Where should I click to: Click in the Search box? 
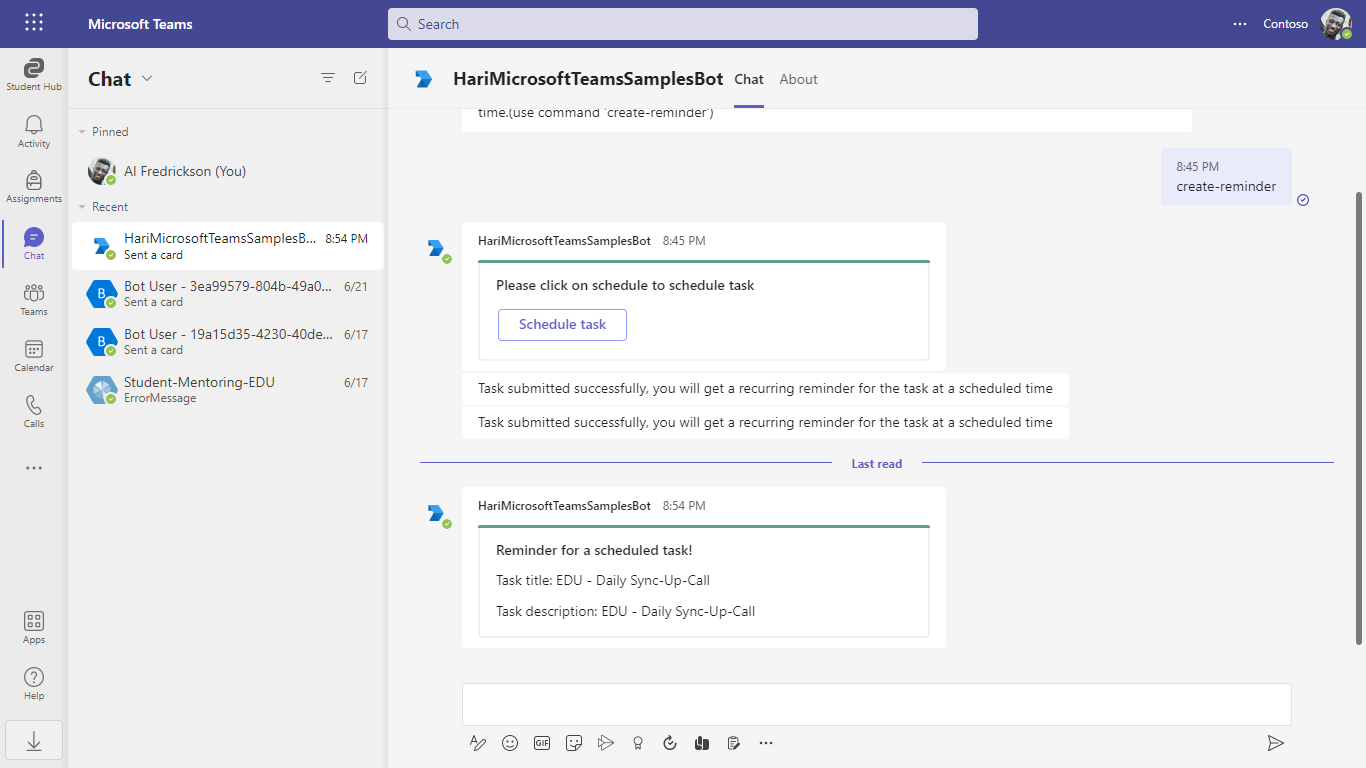(683, 24)
